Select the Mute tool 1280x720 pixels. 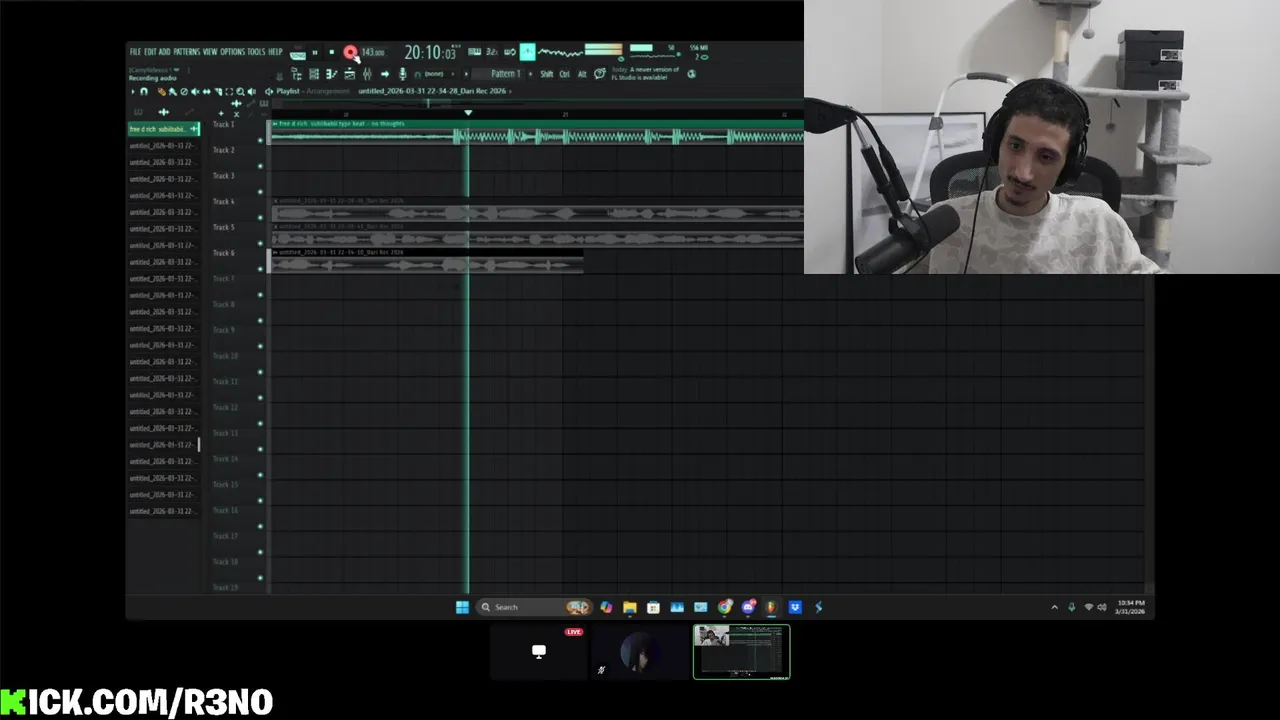click(195, 92)
